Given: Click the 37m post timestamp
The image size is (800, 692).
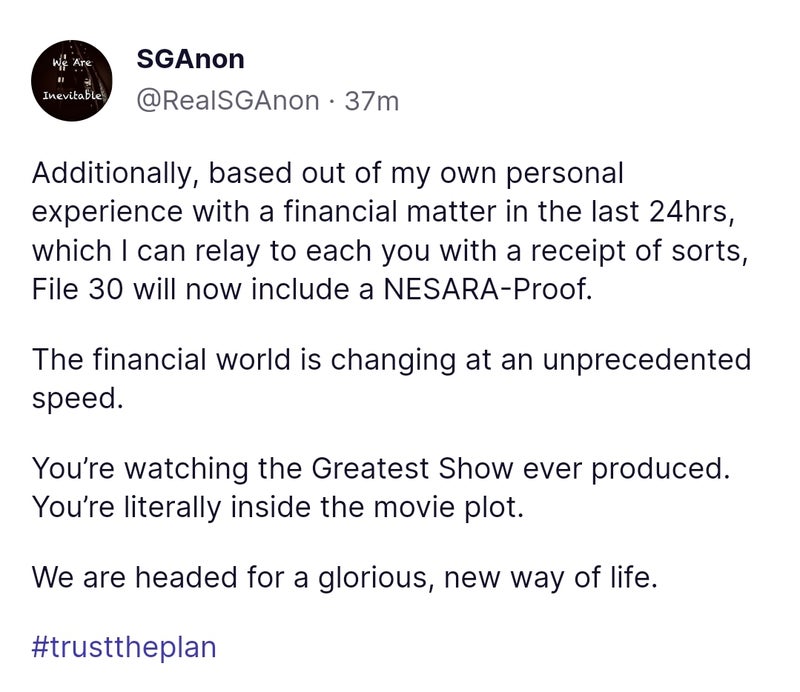Looking at the screenshot, I should coord(371,101).
